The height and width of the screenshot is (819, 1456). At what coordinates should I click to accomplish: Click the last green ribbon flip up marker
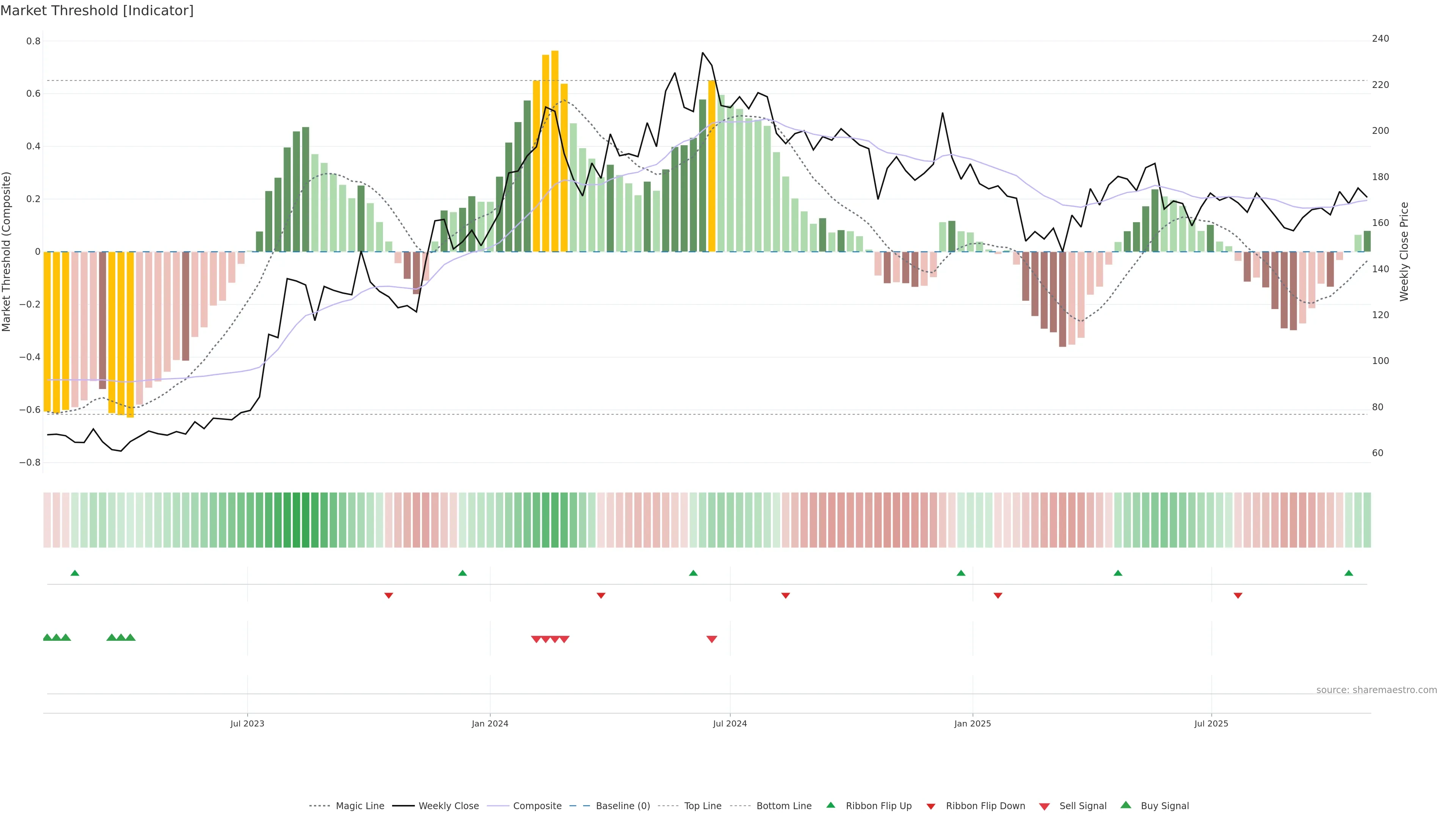(x=1349, y=573)
